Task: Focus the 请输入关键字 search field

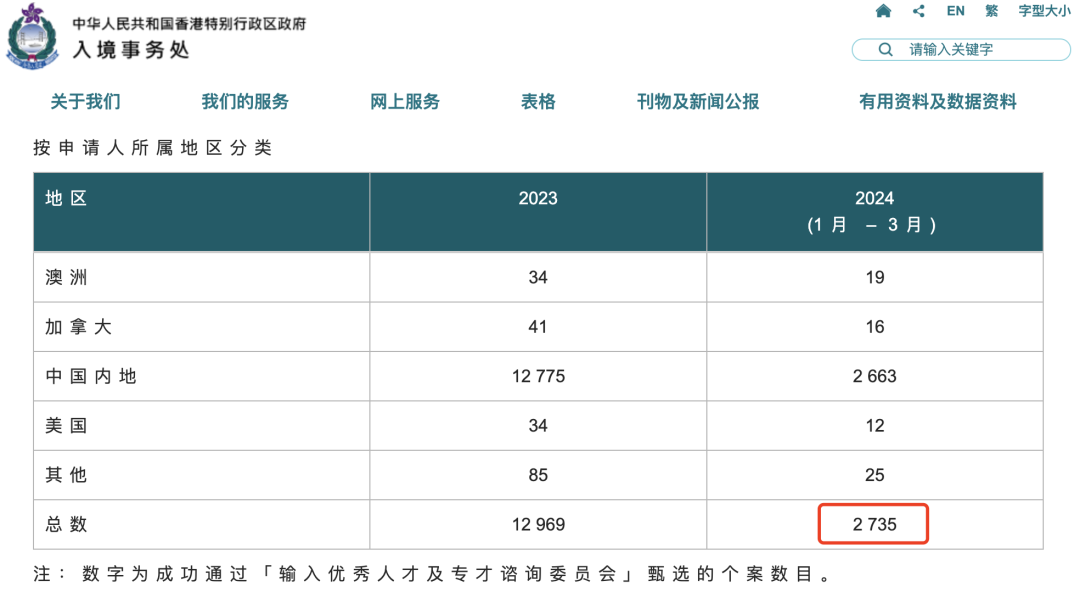Action: point(962,50)
